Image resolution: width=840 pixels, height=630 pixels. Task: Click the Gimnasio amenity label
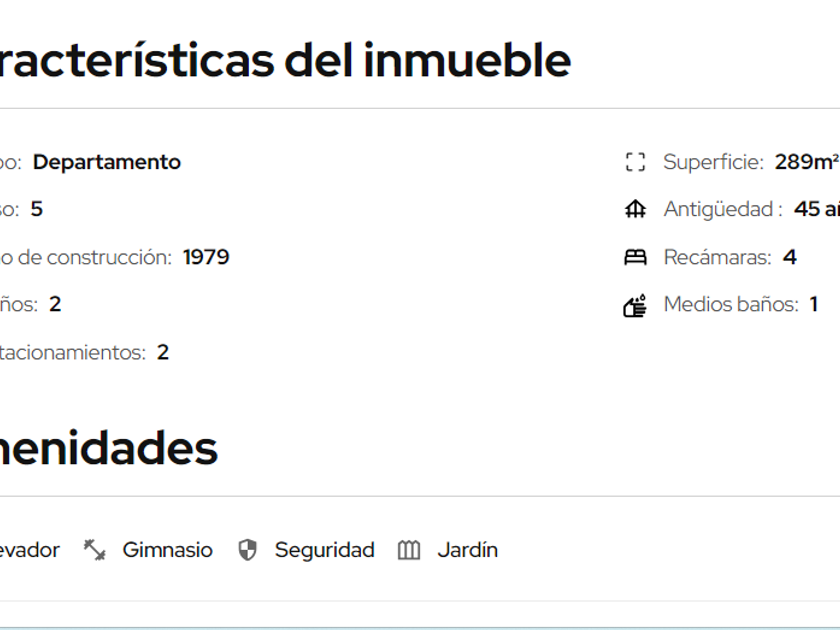point(167,550)
